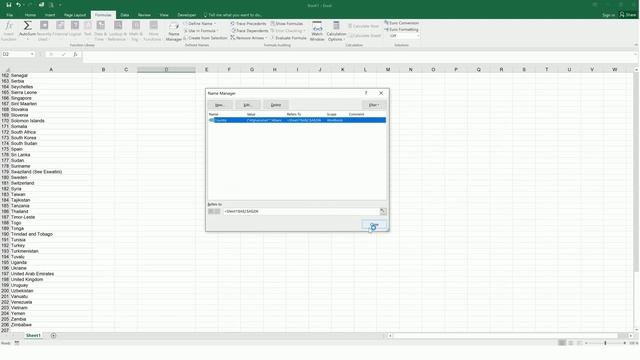The width and height of the screenshot is (640, 360).
Task: Click the collapse range icon beside Refers to
Action: tap(382, 211)
